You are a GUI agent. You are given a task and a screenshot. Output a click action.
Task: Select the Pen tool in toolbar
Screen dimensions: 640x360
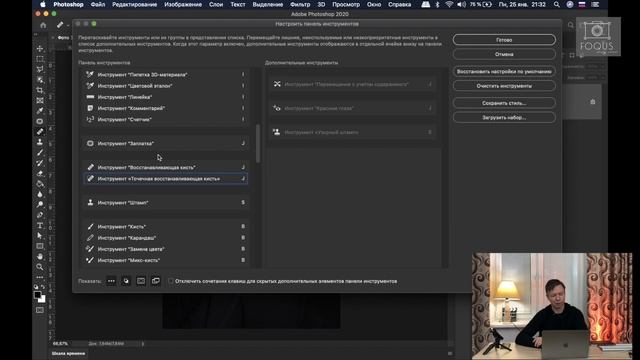coord(40,215)
